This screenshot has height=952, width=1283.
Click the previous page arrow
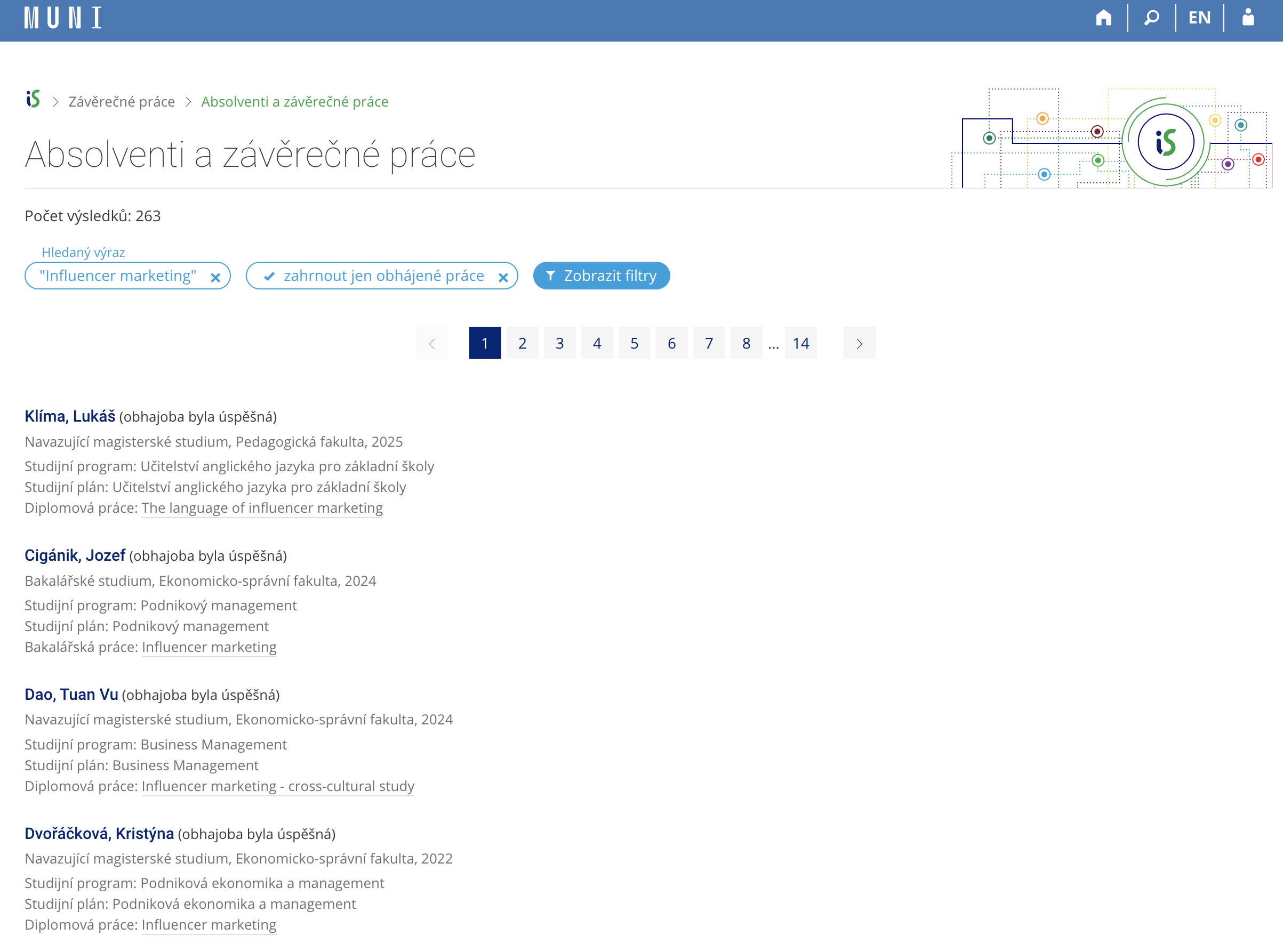tap(432, 343)
